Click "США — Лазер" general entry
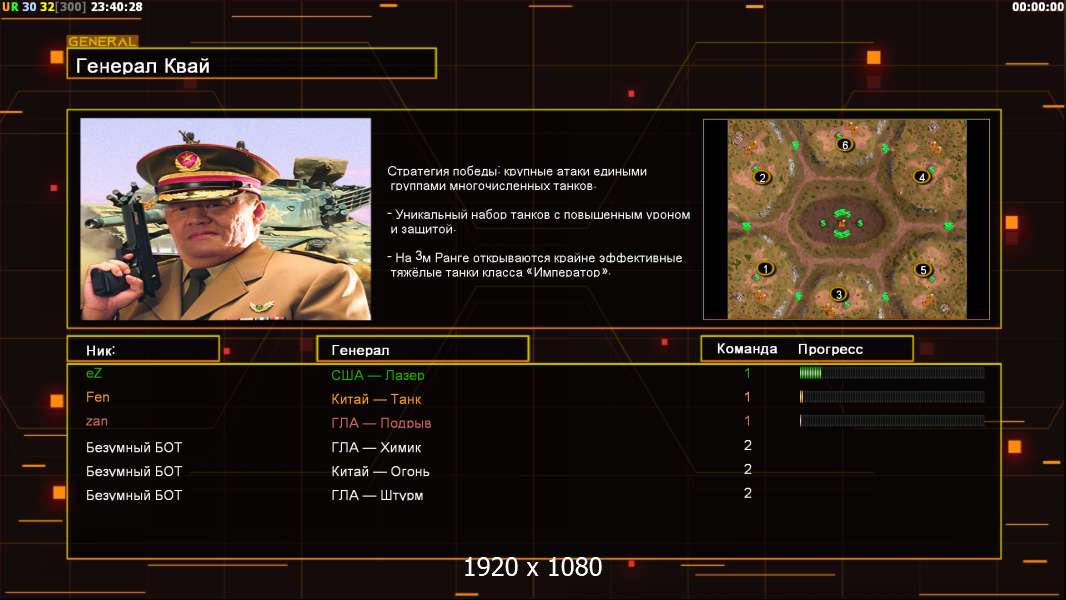 (377, 374)
